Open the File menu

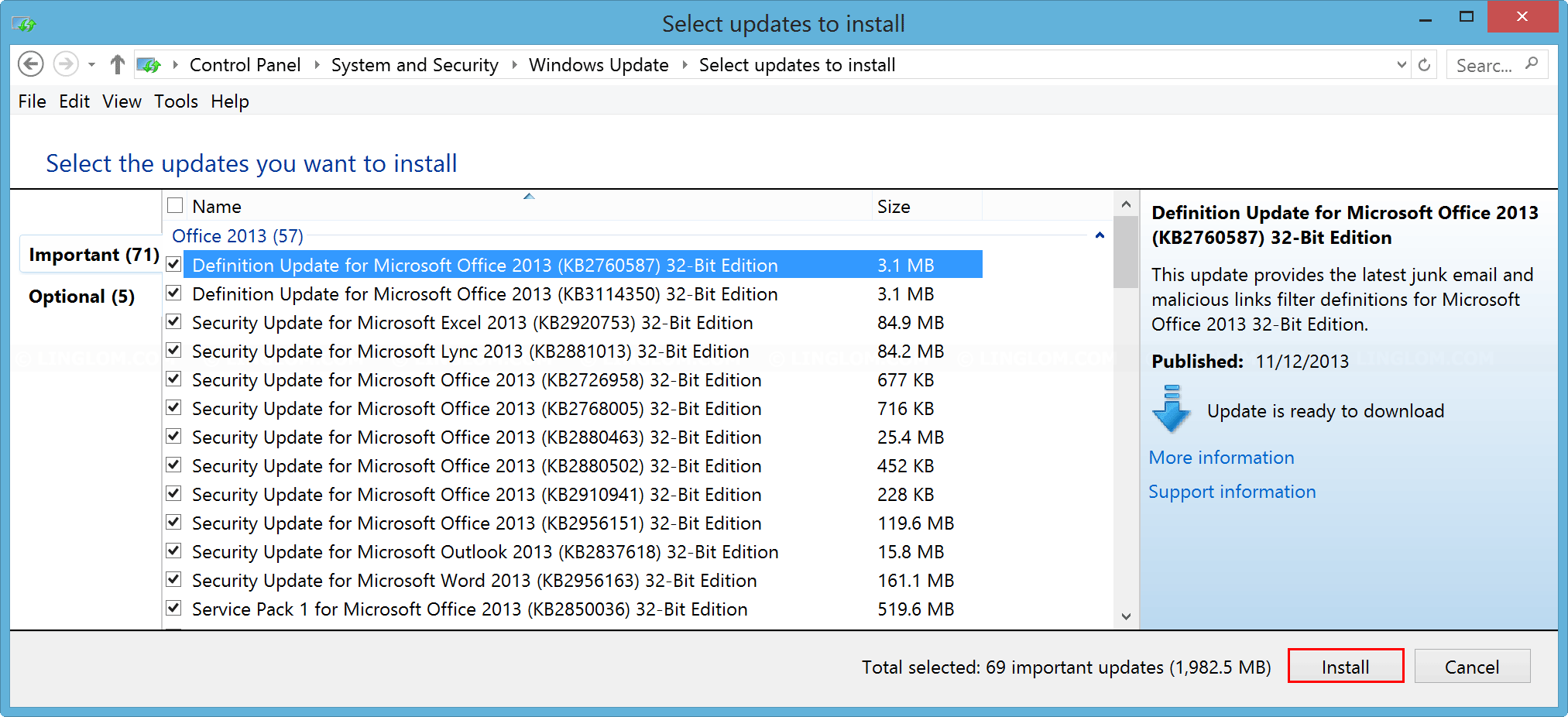[33, 101]
